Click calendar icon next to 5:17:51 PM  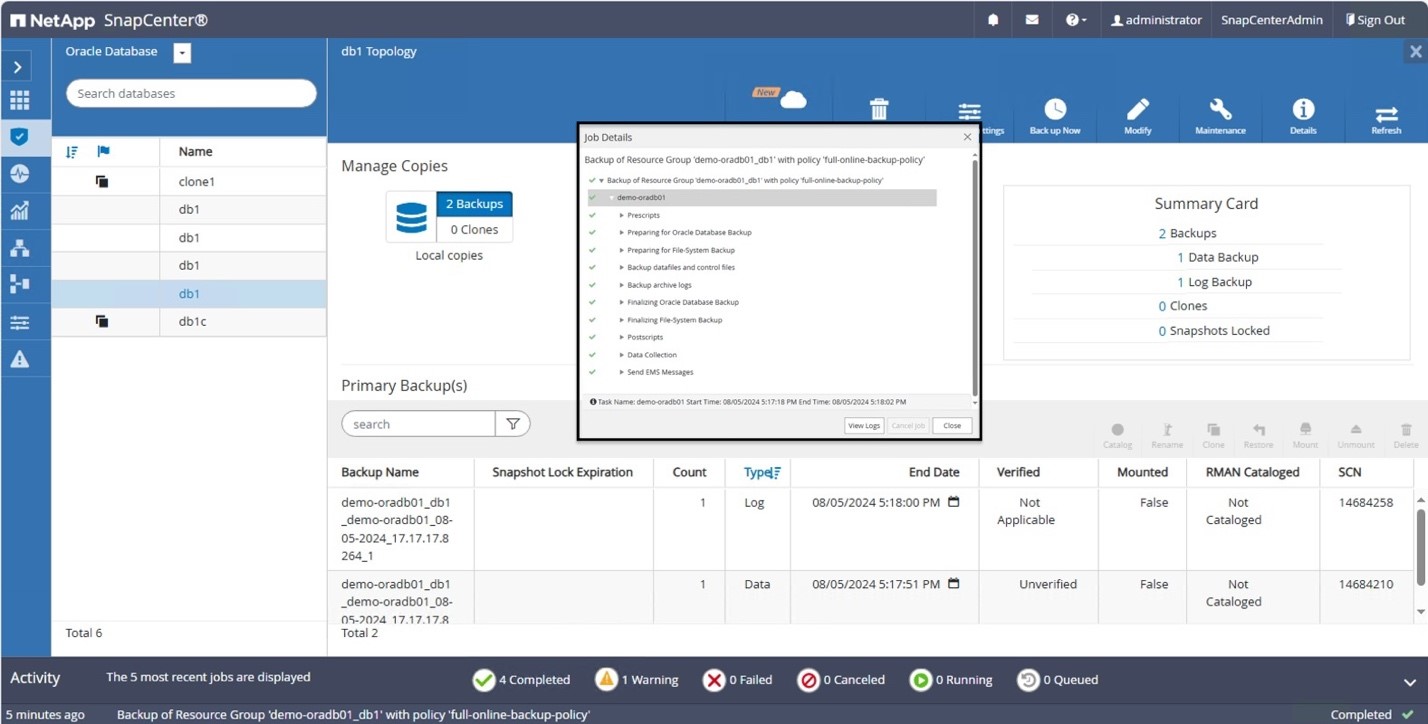(953, 584)
